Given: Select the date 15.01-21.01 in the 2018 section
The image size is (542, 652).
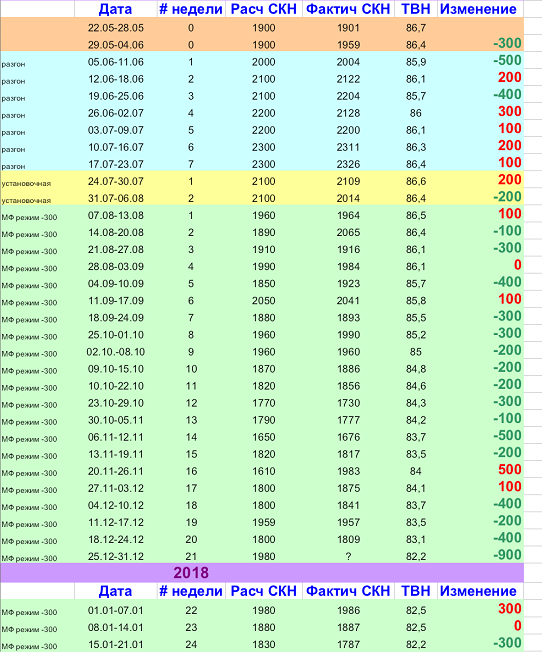Looking at the screenshot, I should [116, 645].
